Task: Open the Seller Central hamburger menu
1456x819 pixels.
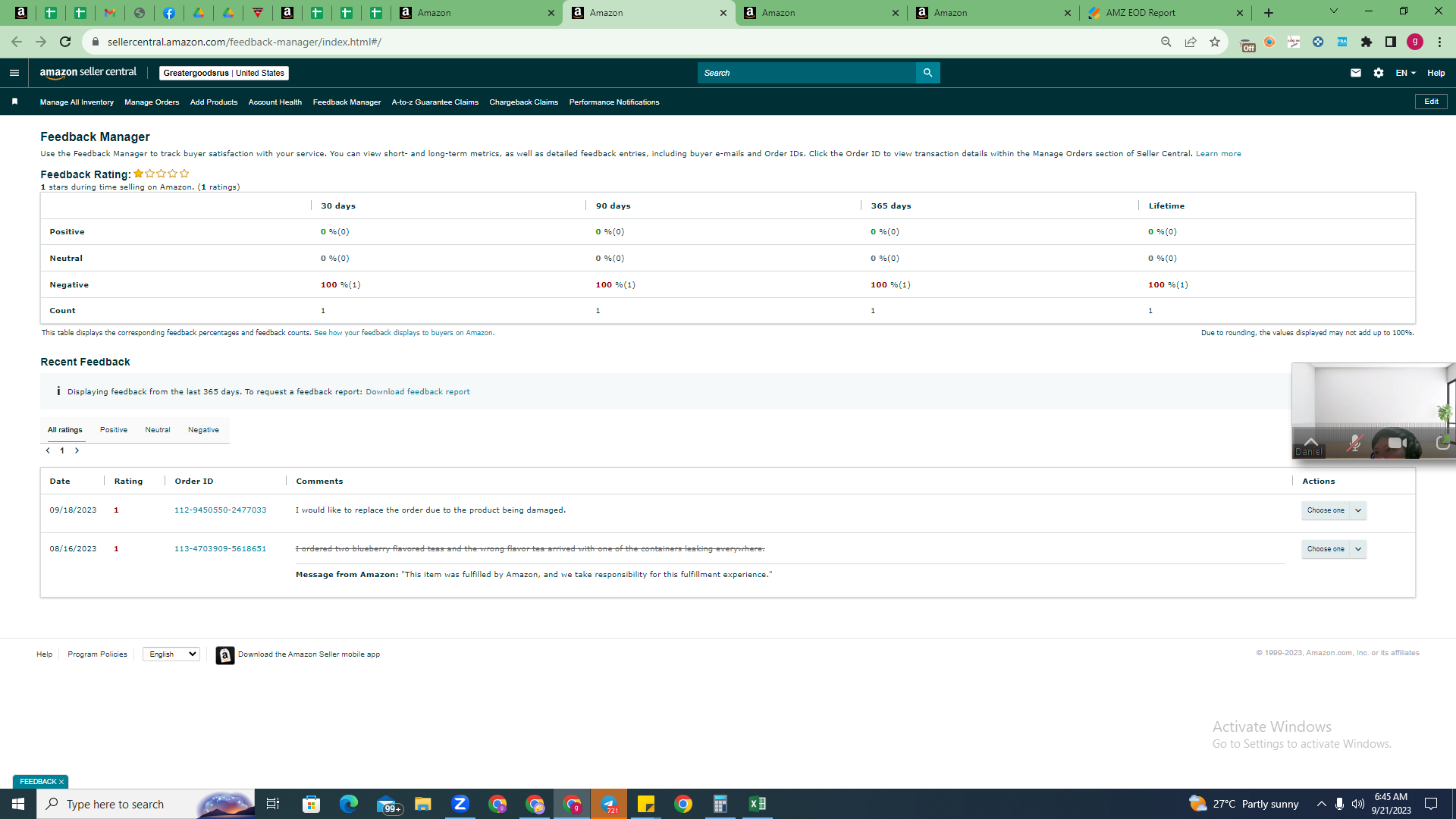Action: pos(14,73)
